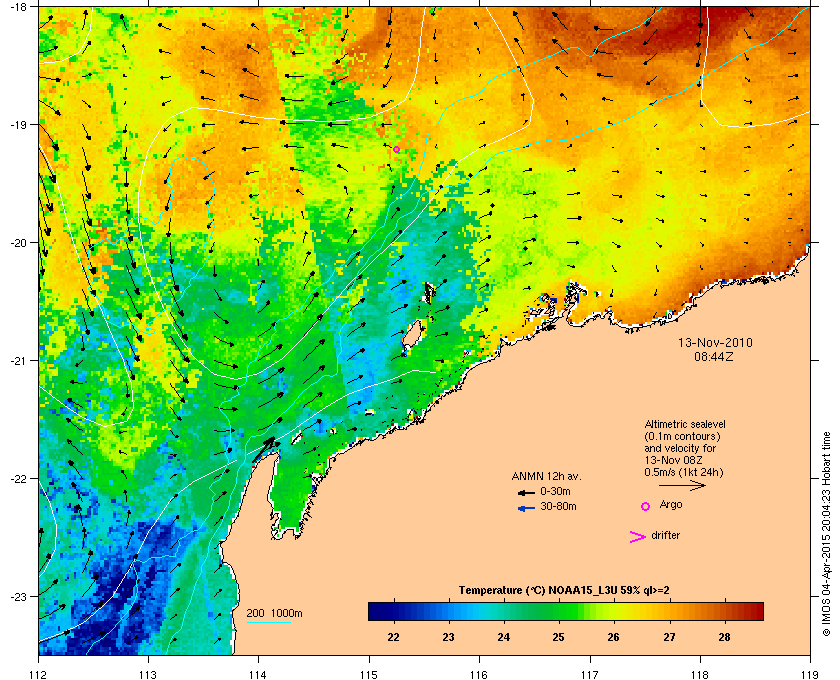Click the color bar label 27
Image resolution: width=840 pixels, height=680 pixels.
(x=669, y=637)
